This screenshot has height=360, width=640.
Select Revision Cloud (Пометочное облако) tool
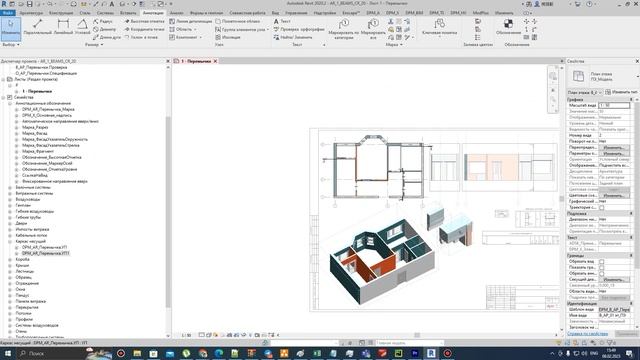[x=238, y=21]
